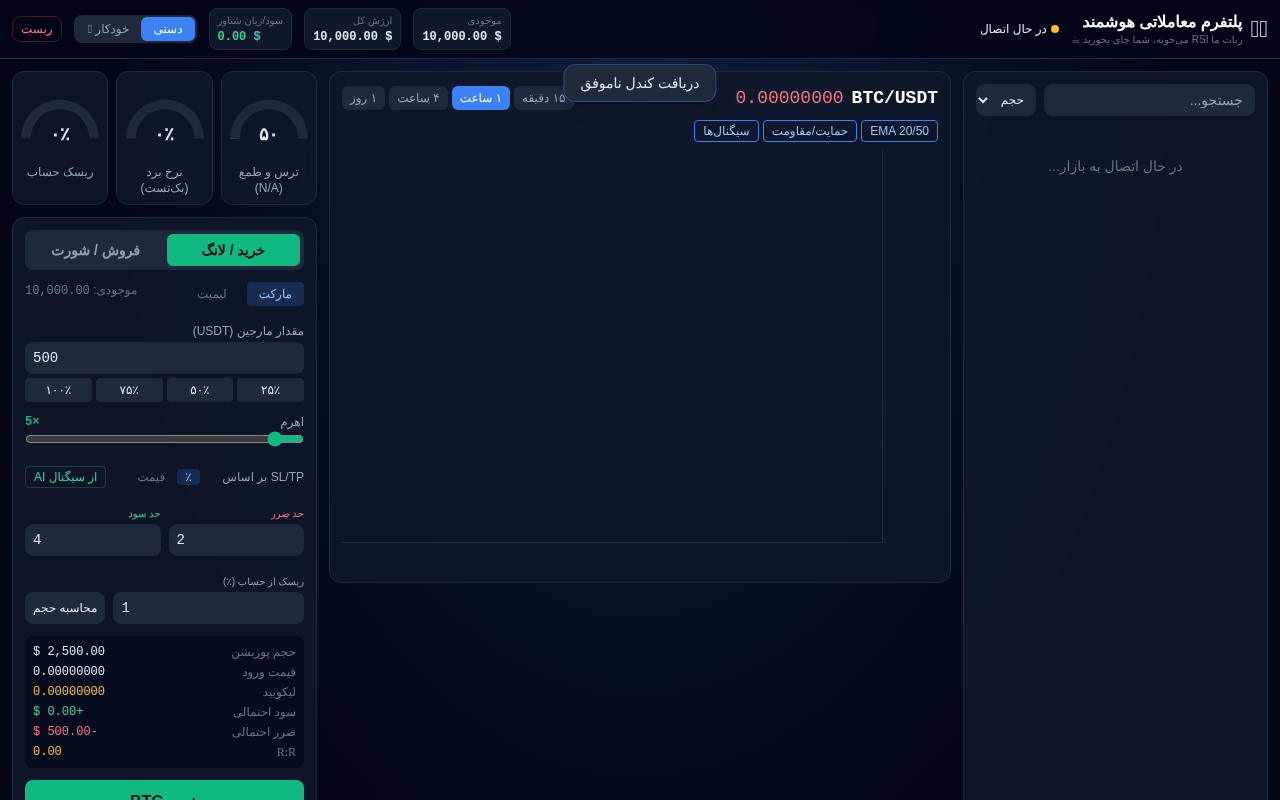Click the BTC/USDT pair title

point(895,98)
